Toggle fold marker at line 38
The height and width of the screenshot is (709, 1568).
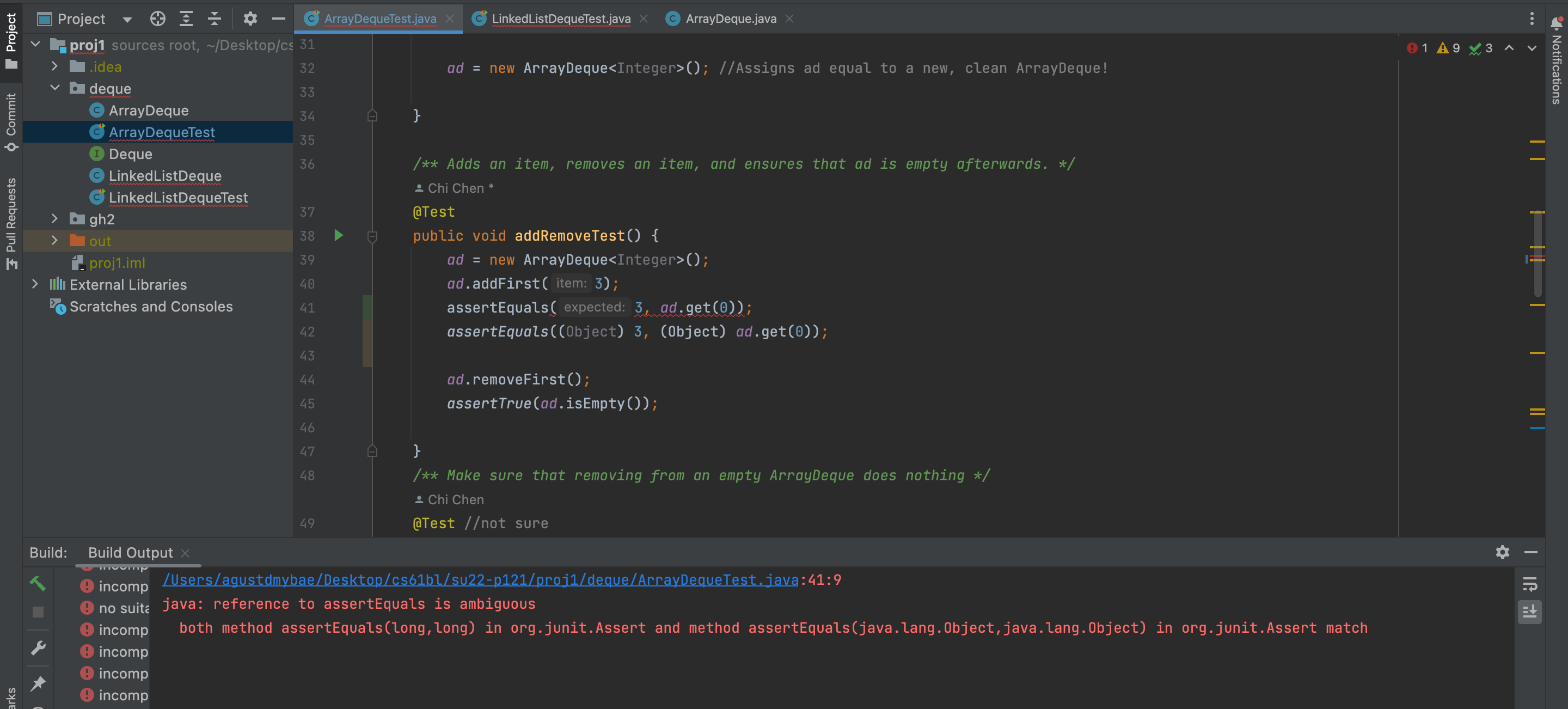tap(372, 236)
